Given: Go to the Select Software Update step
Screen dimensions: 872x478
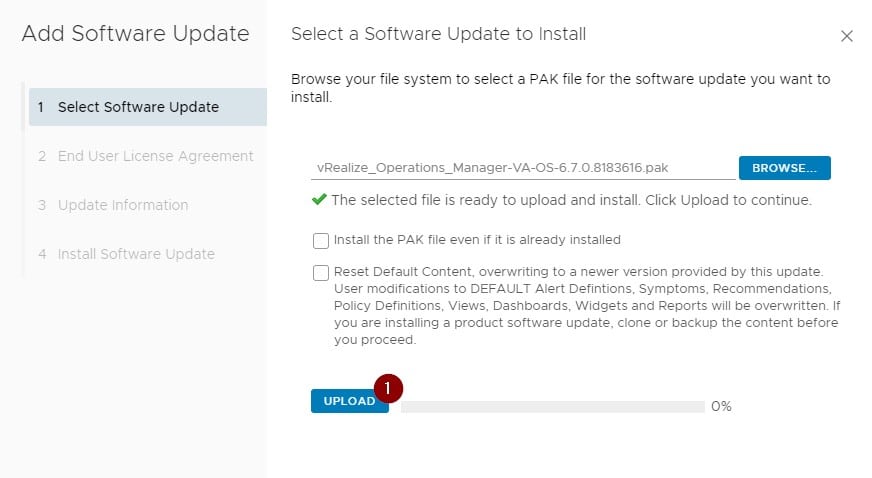Looking at the screenshot, I should pos(138,107).
